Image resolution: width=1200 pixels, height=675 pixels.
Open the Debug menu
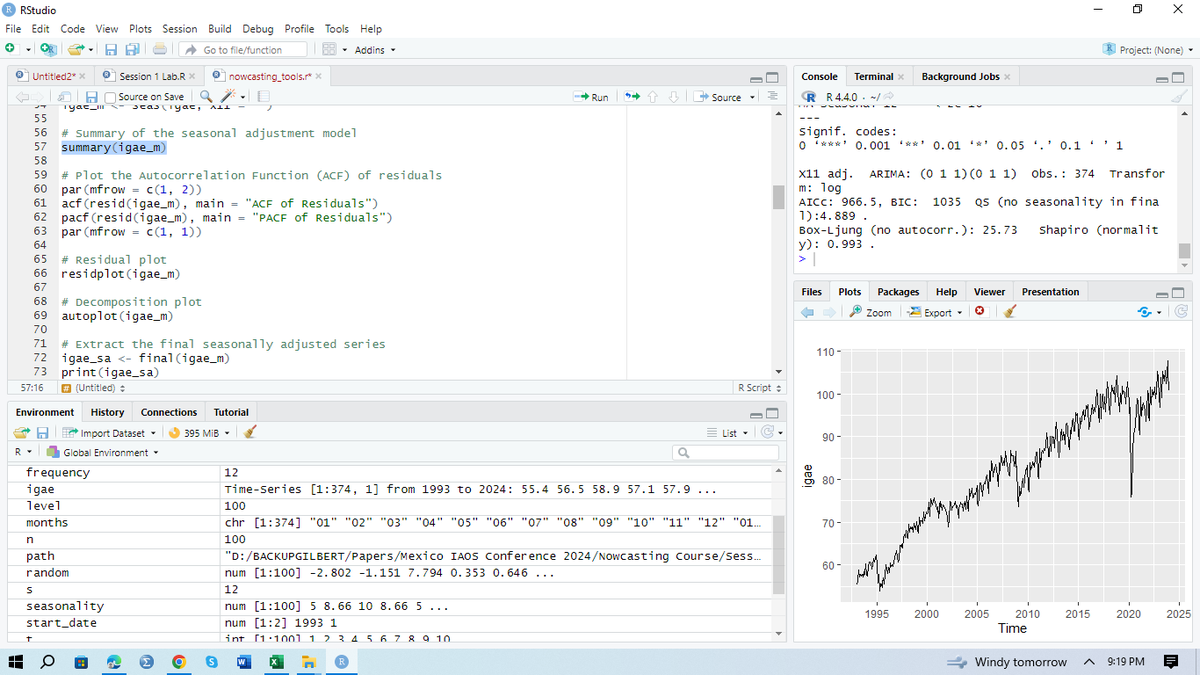pyautogui.click(x=258, y=29)
